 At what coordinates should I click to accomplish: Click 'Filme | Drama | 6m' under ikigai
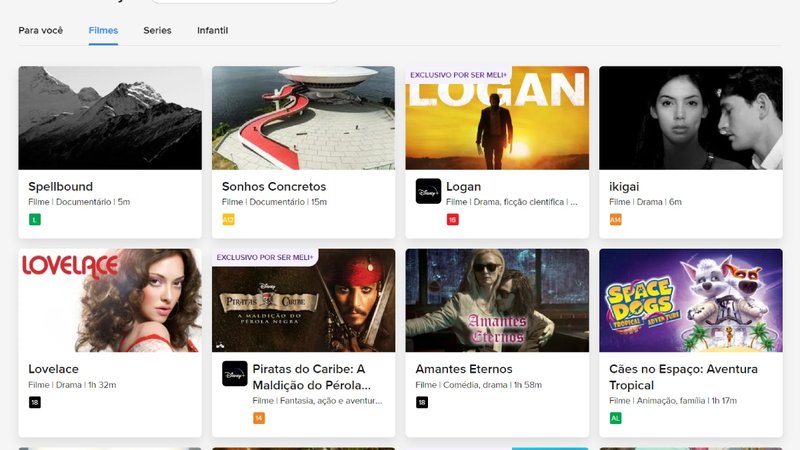coord(645,202)
